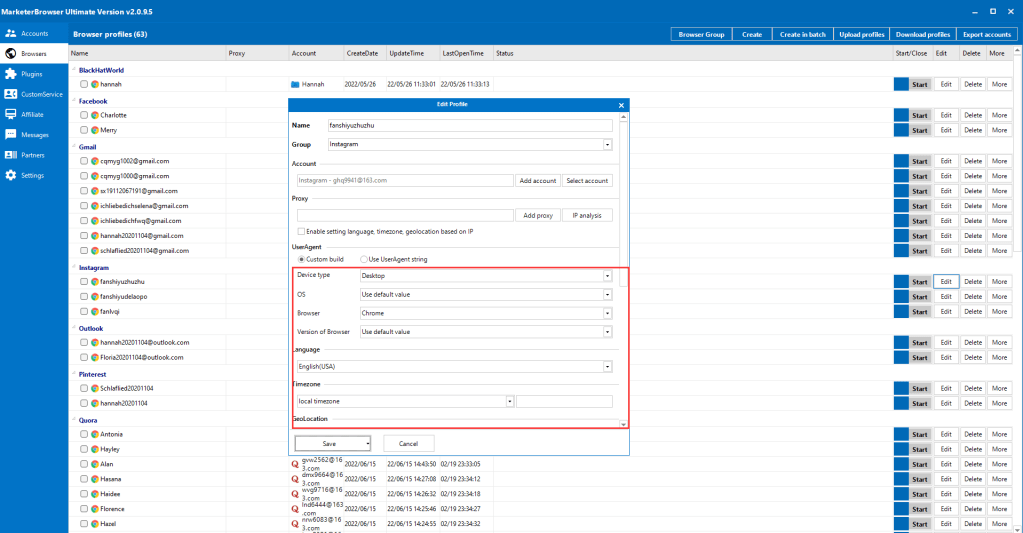Click the Plugins puzzle icon in sidebar

(12, 74)
